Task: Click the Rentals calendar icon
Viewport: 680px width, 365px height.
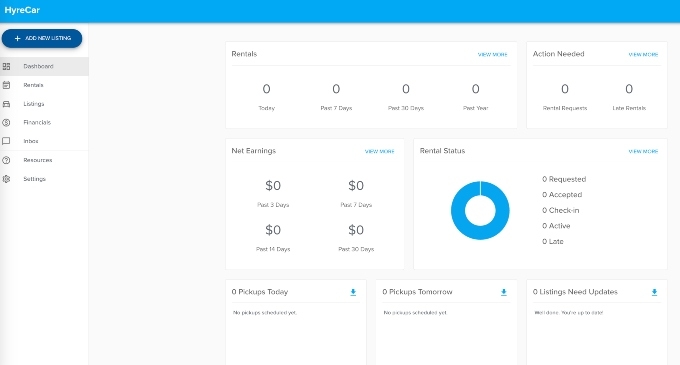Action: [6, 85]
